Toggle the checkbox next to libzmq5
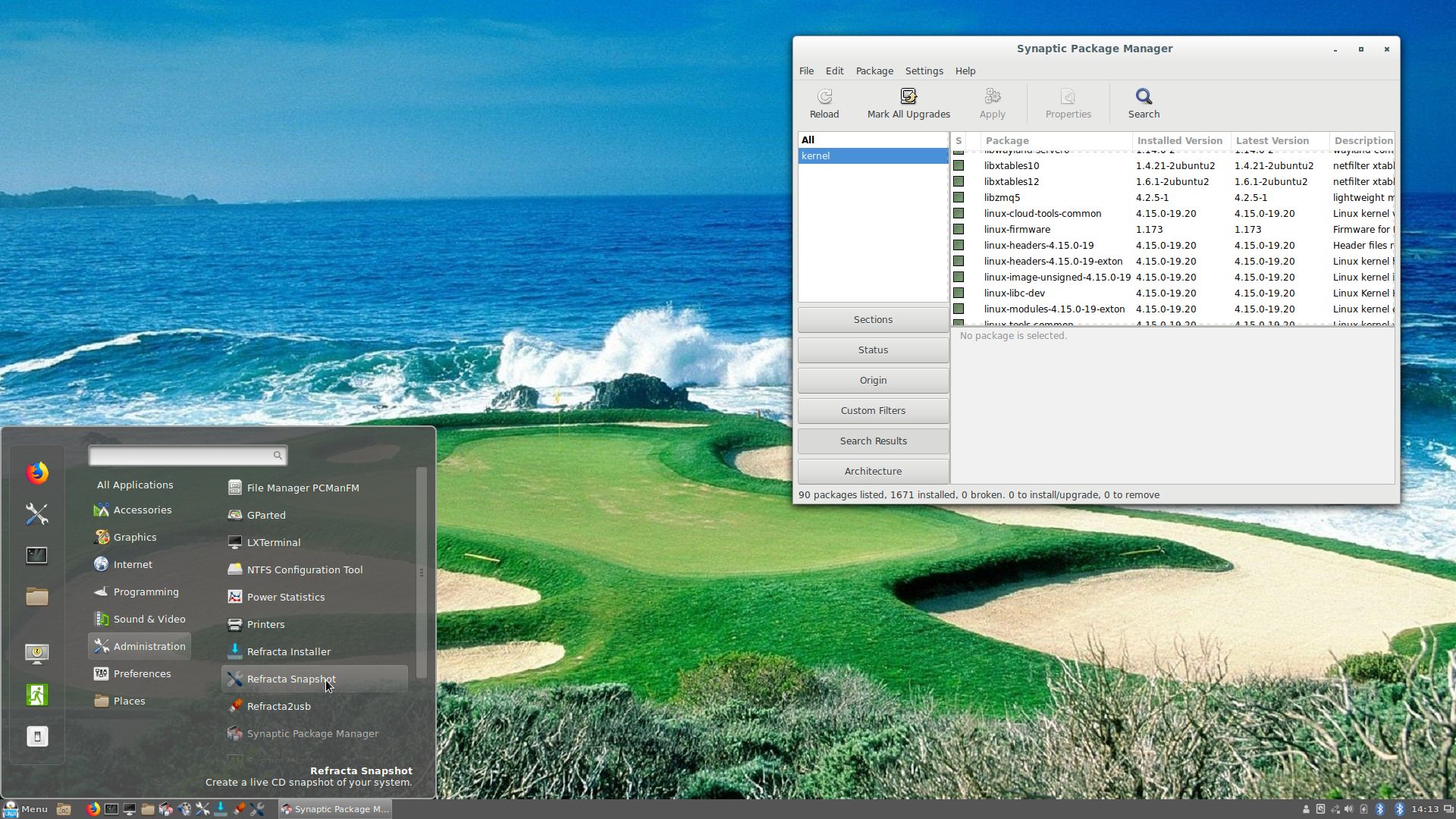The image size is (1456, 819). click(x=959, y=197)
